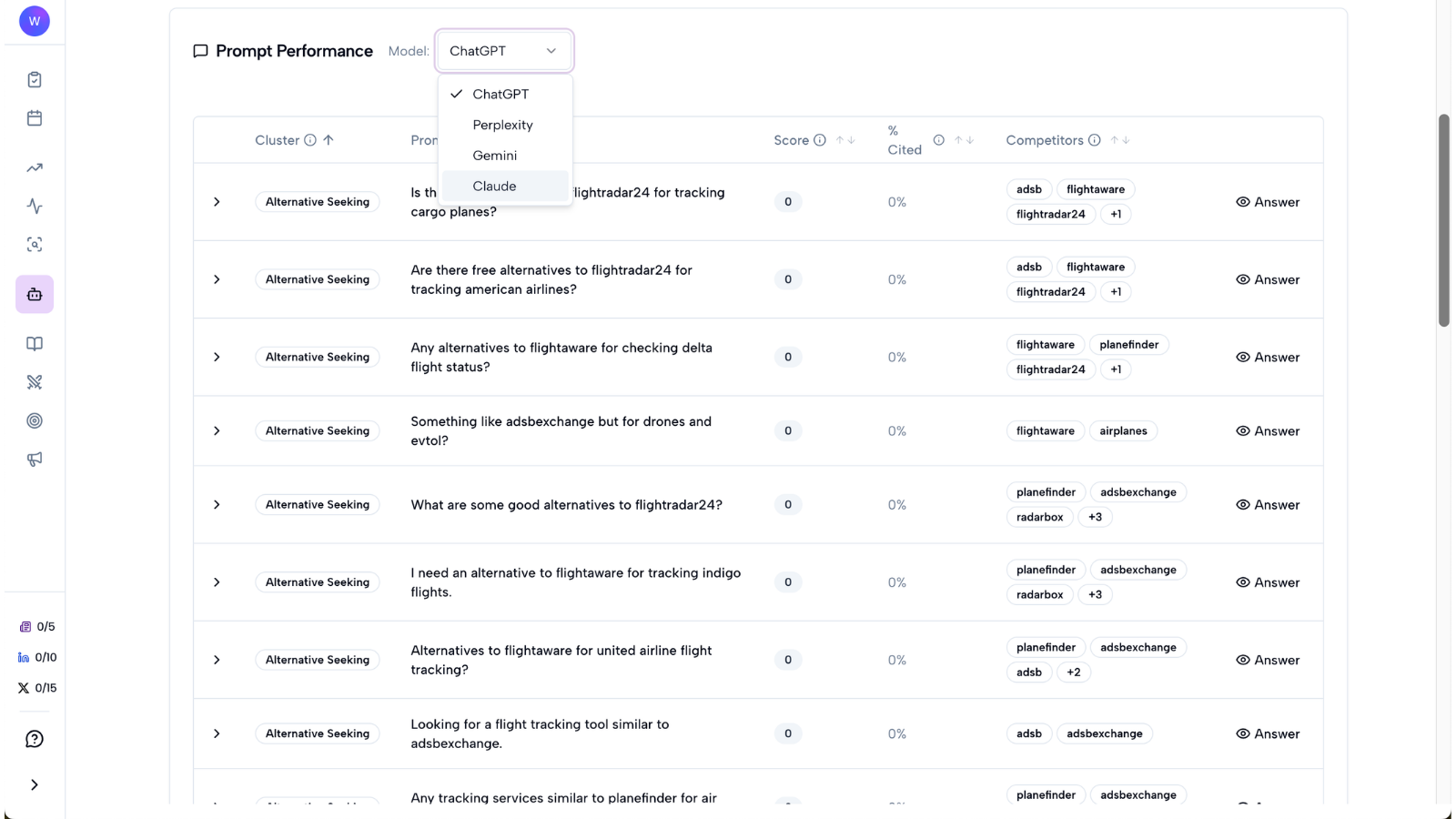Select Claude in the model list
Viewport: 1456px width, 819px height.
click(505, 187)
